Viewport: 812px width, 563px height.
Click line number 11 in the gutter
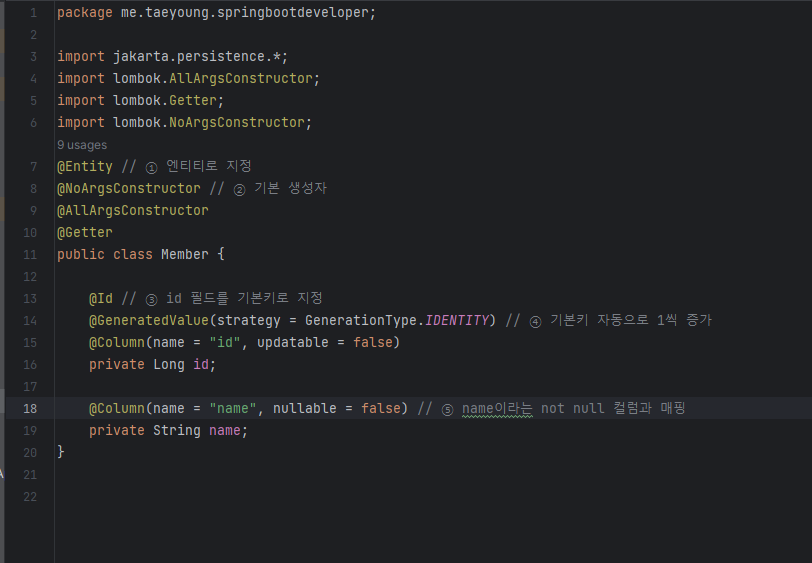(30, 255)
